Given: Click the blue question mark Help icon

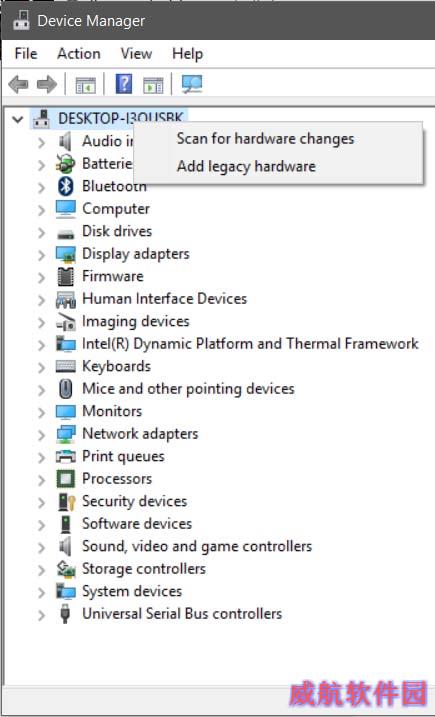Looking at the screenshot, I should [x=124, y=84].
